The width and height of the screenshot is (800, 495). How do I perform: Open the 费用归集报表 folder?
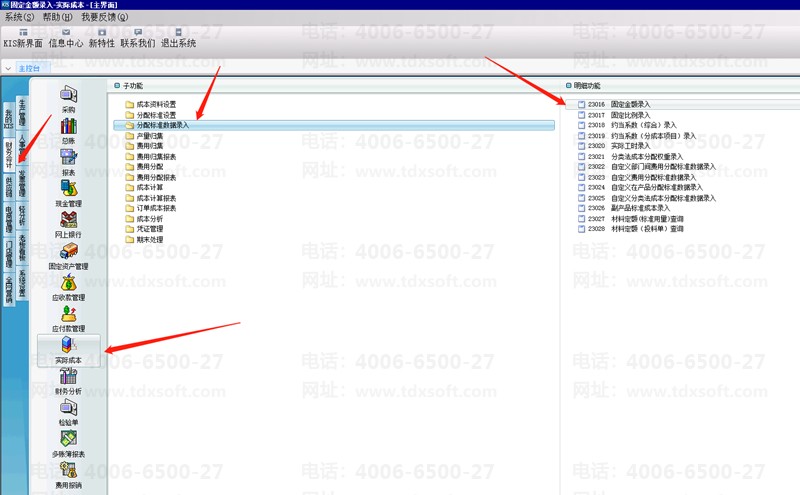[151, 156]
